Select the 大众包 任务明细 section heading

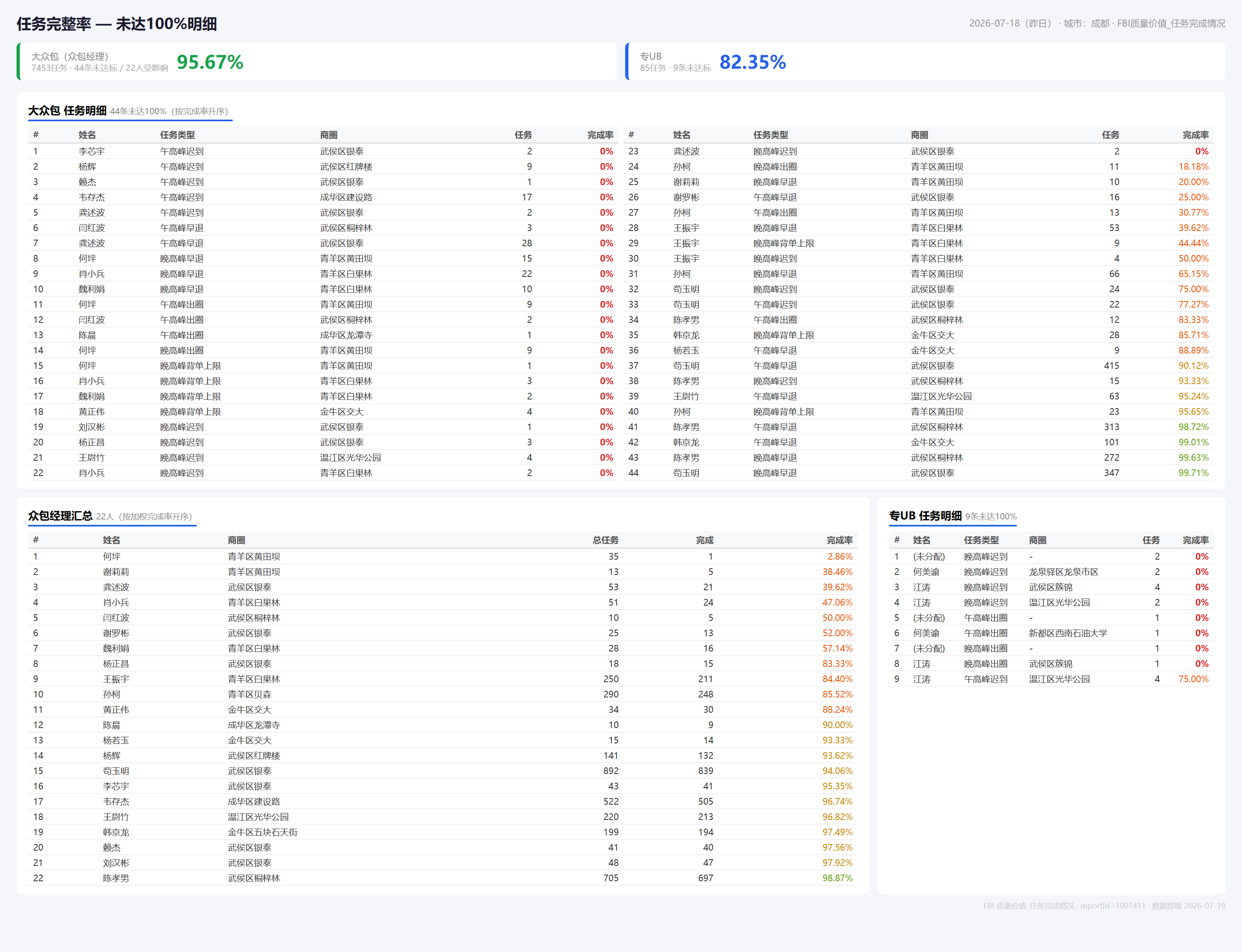(x=67, y=111)
